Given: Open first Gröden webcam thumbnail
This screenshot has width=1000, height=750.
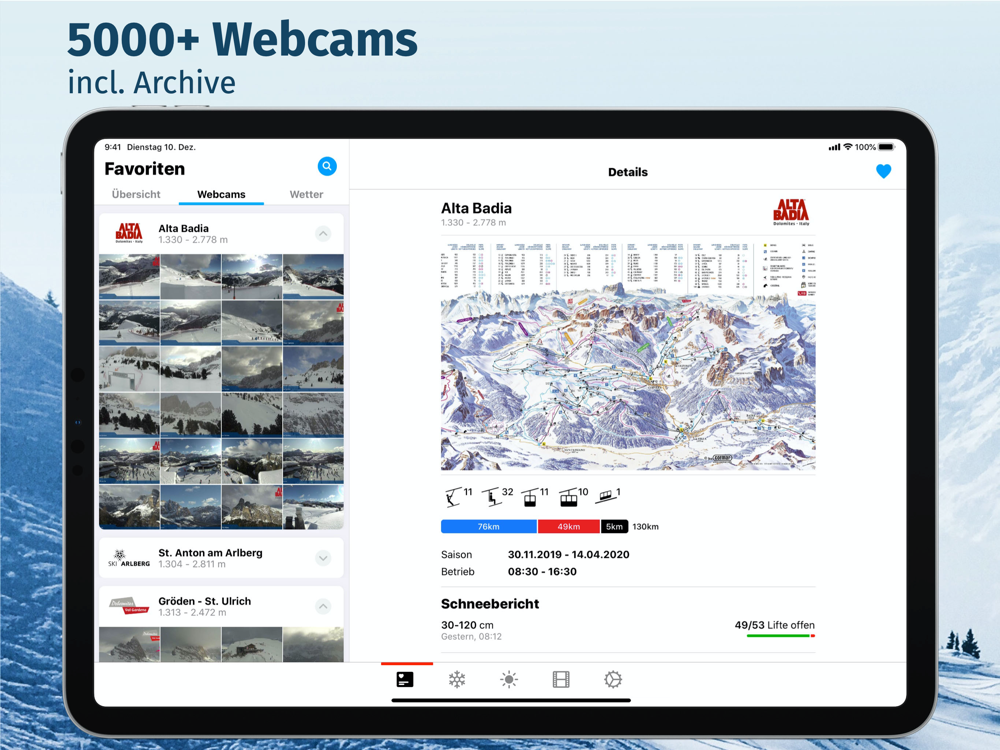Looking at the screenshot, I should [129, 644].
